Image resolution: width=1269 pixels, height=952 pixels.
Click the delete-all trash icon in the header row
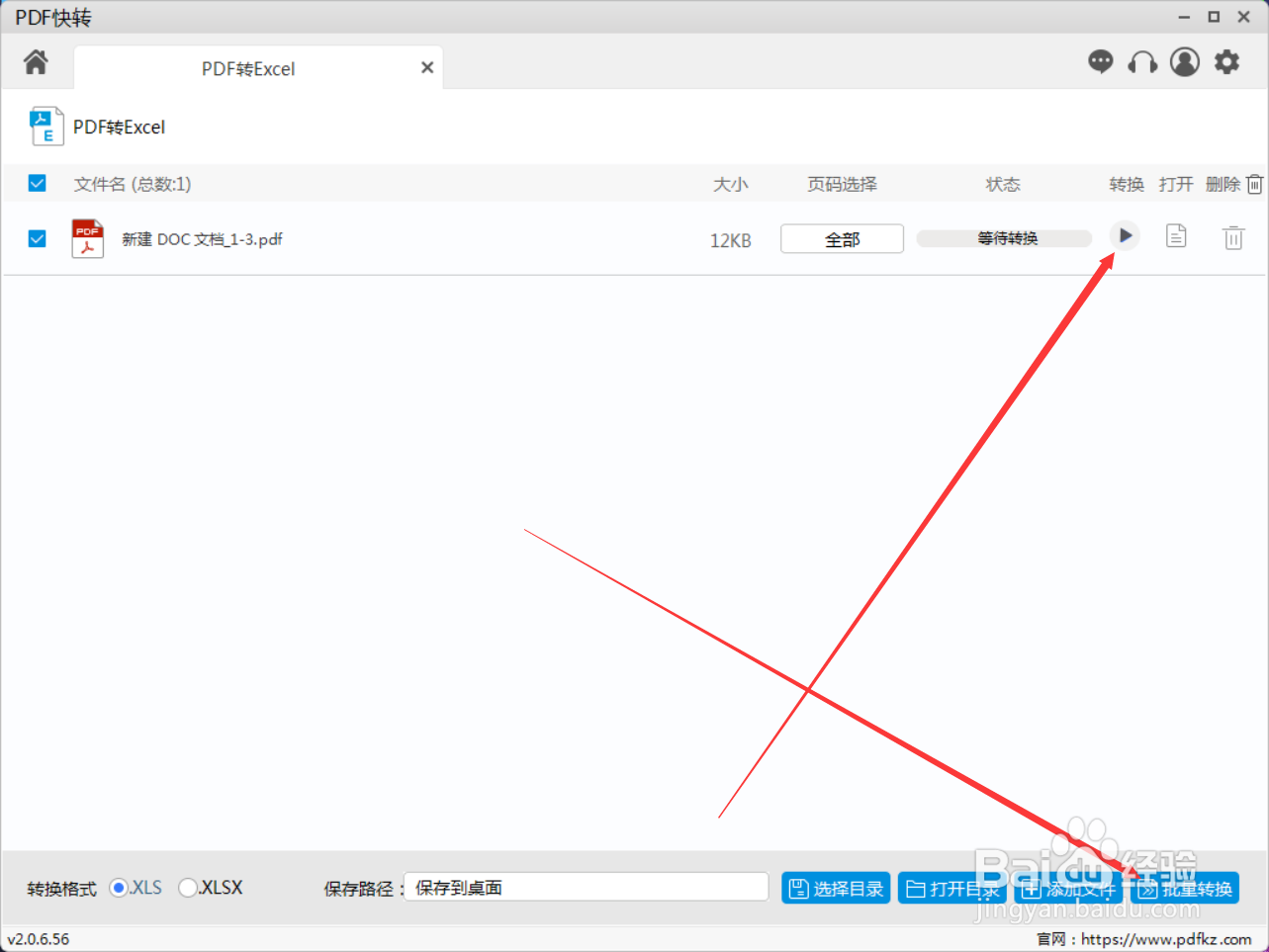[1254, 183]
